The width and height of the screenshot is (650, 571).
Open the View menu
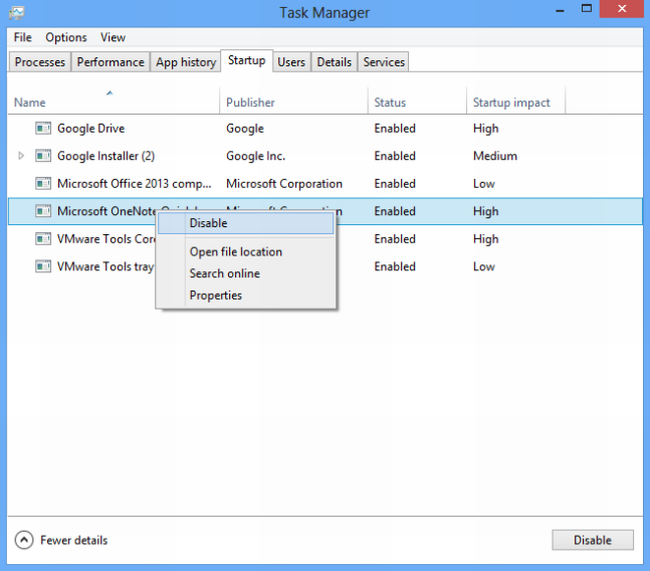coord(113,37)
